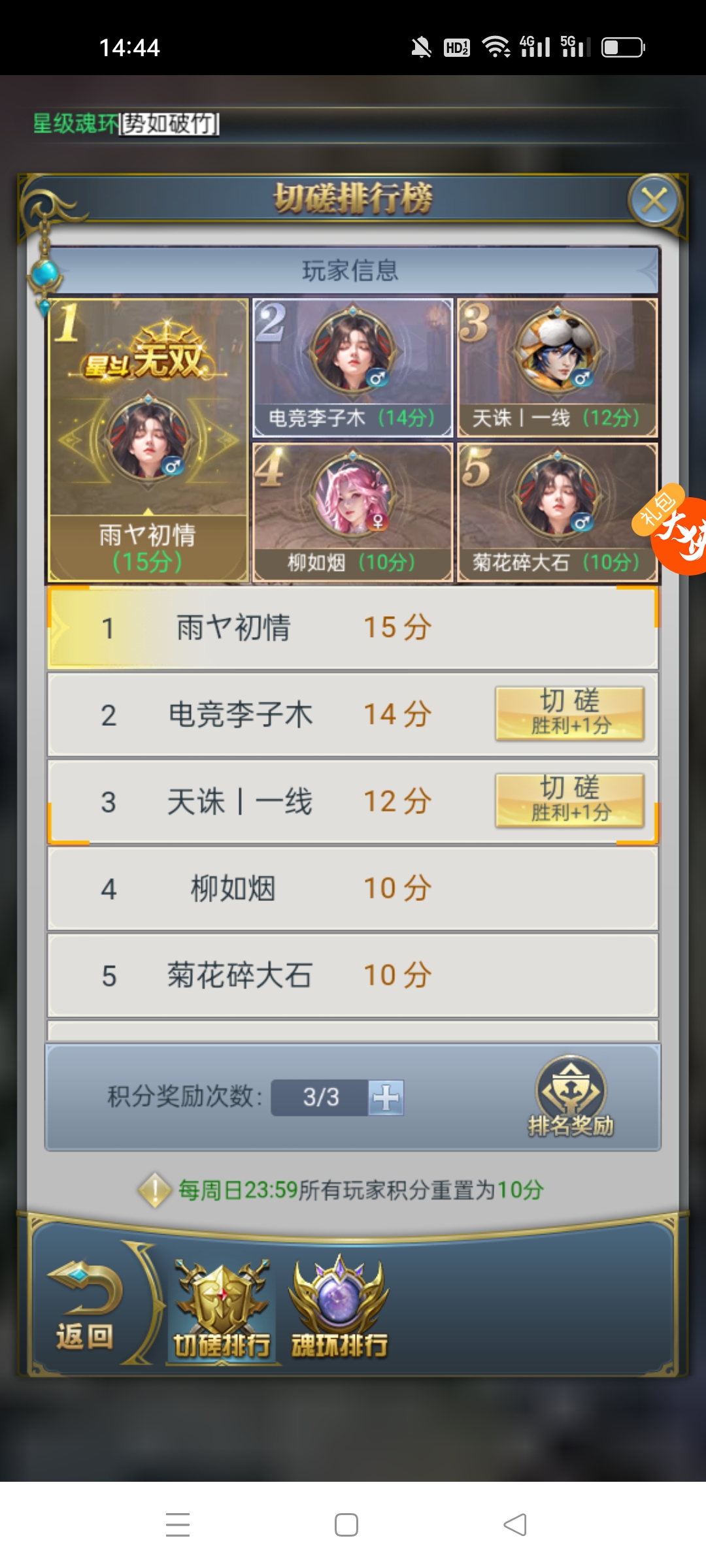Screen dimensions: 706x1568
Task: Tap the Android home navigation button
Action: tap(346, 1525)
